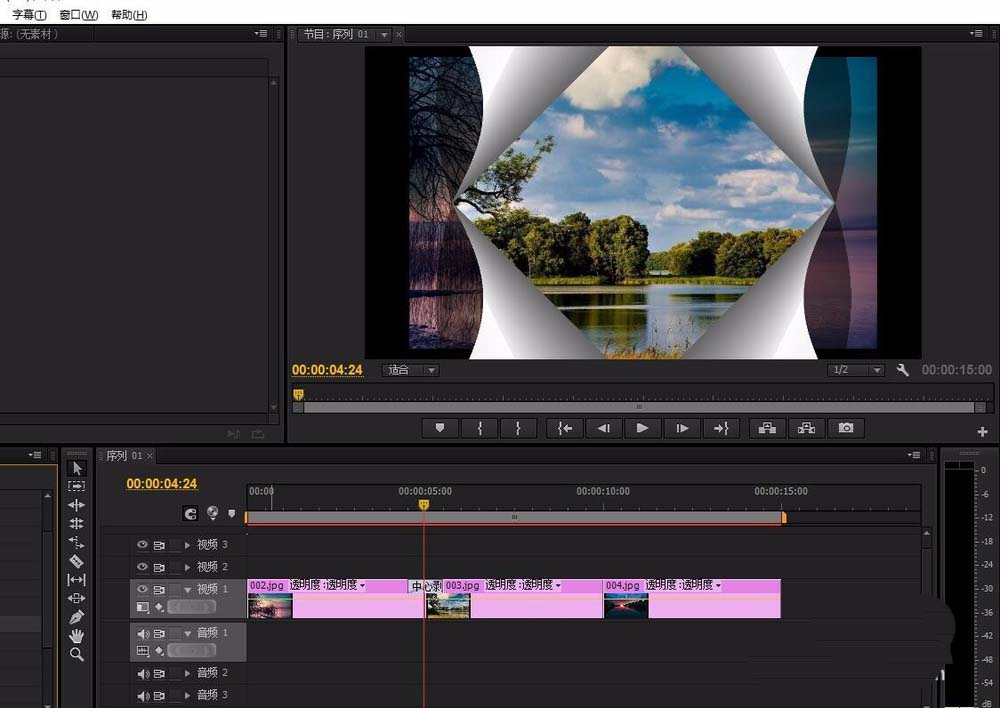Select the Slip tool
The height and width of the screenshot is (708, 1000).
click(77, 580)
